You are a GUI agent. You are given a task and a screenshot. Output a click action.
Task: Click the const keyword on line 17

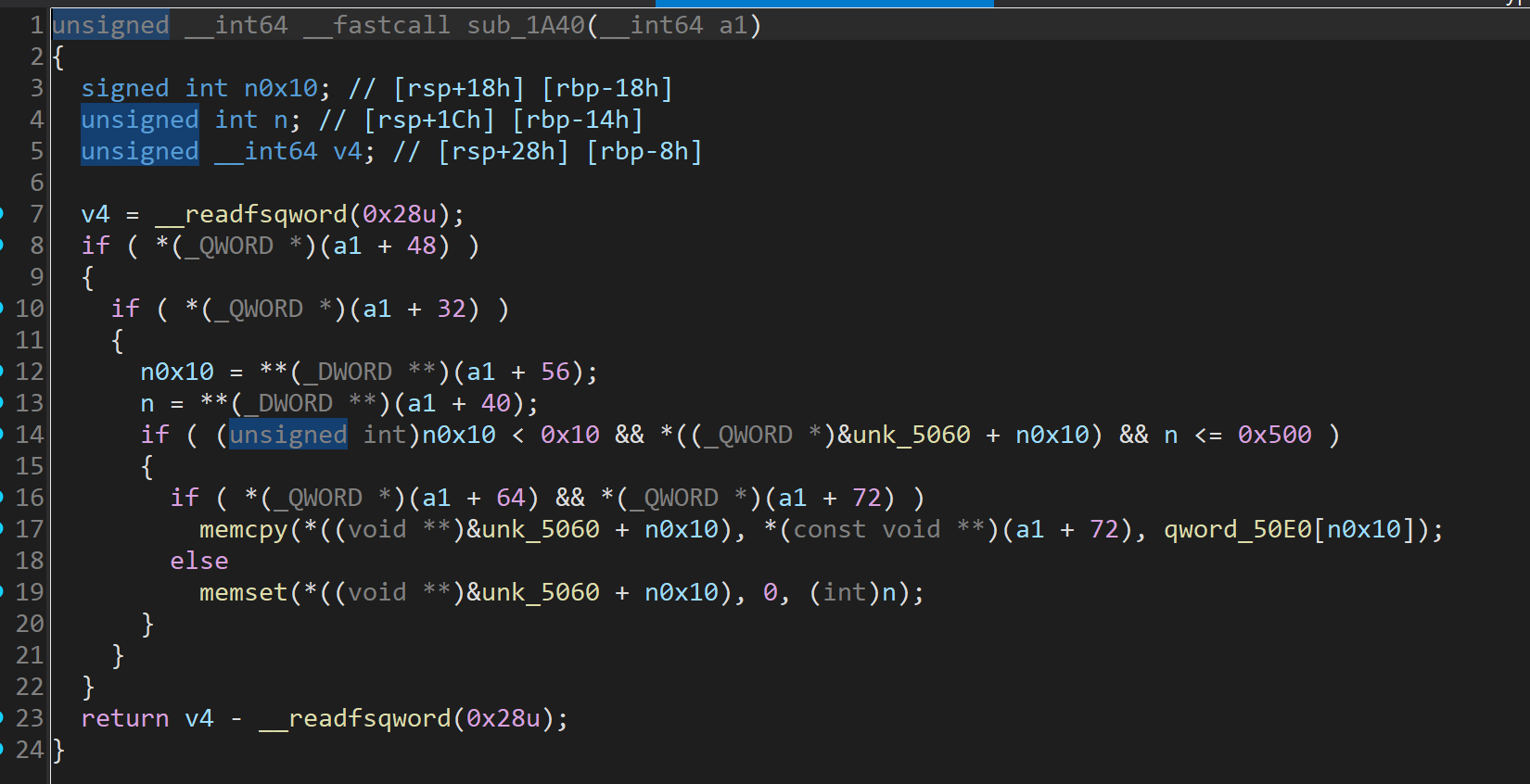pos(830,529)
